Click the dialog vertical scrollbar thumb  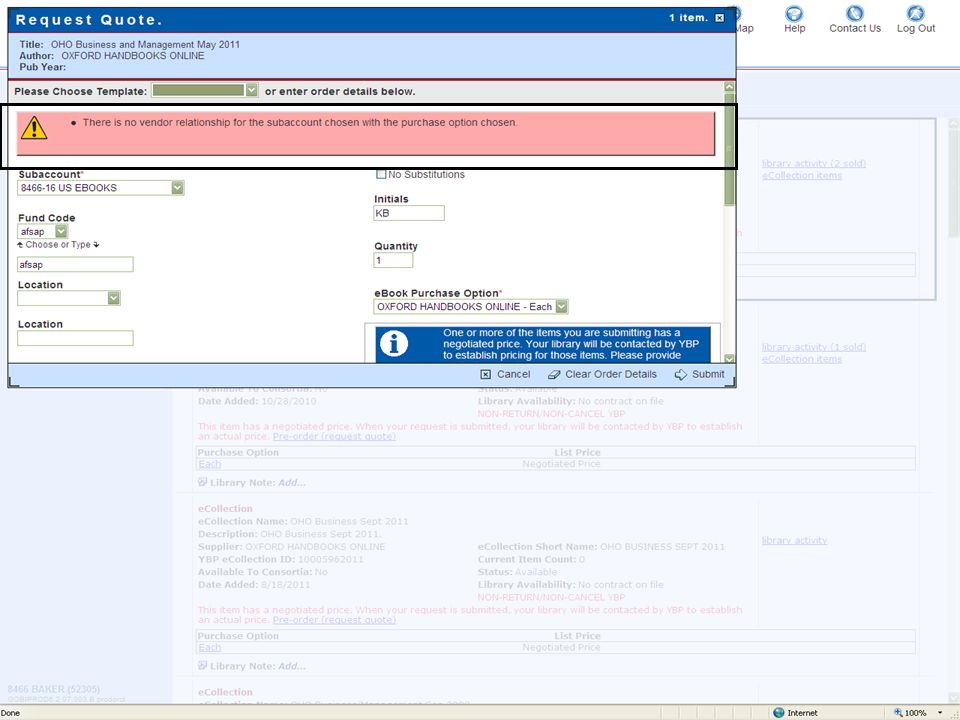729,149
